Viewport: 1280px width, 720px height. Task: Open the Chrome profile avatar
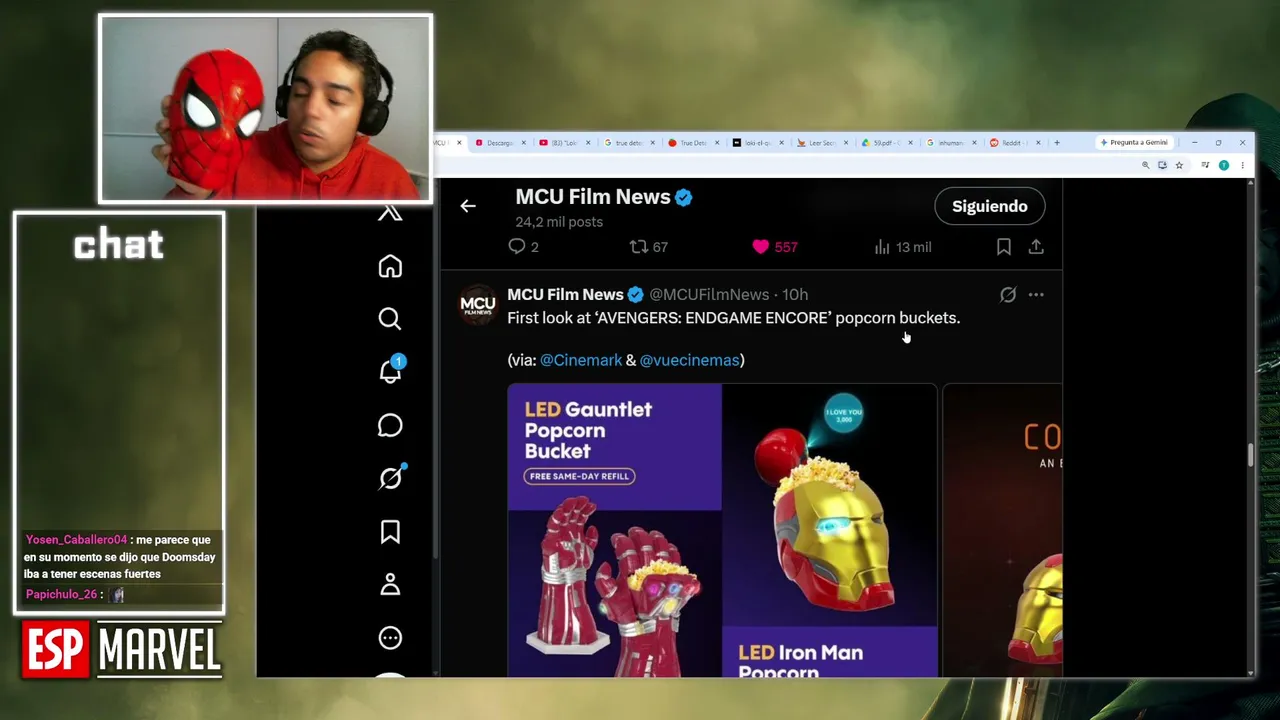(1223, 165)
